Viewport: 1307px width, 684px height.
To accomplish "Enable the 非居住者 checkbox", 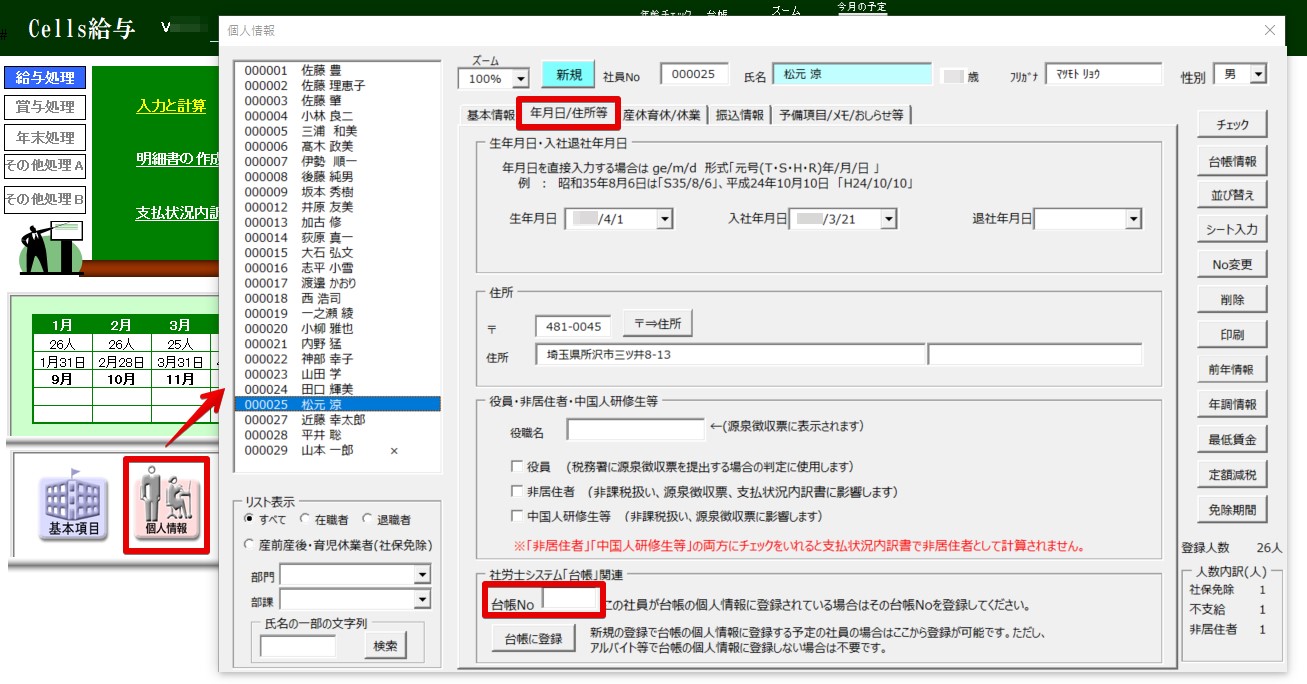I will point(517,492).
